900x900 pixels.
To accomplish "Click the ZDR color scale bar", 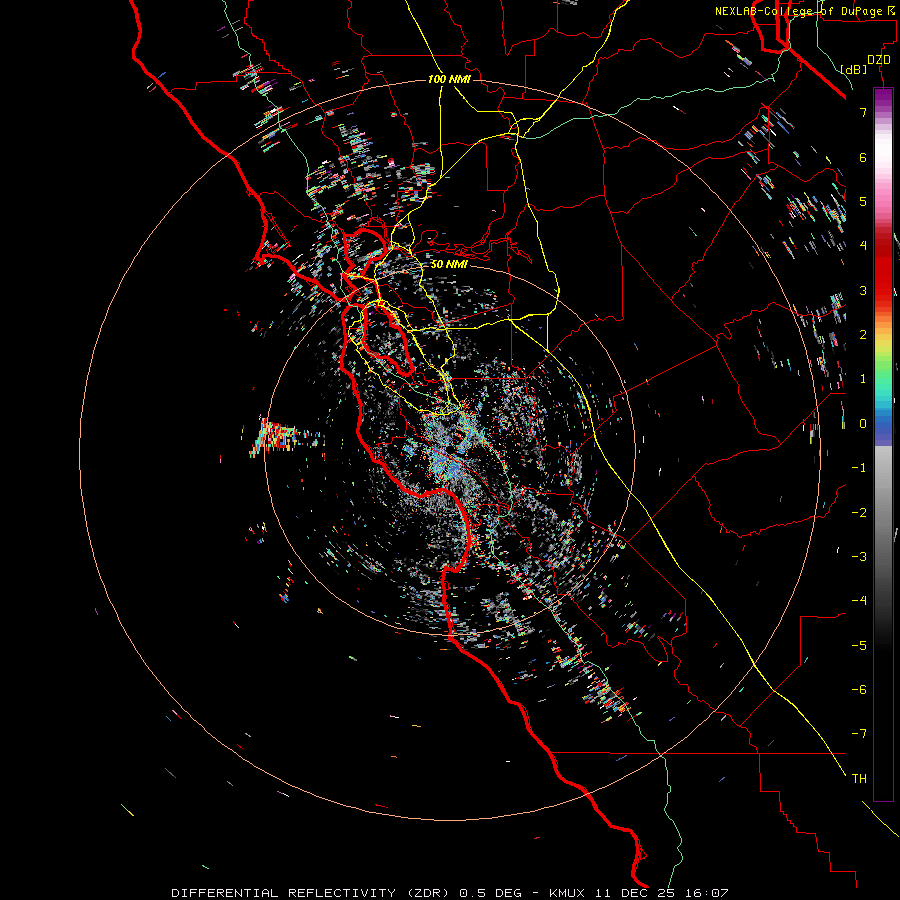I will coord(883,444).
